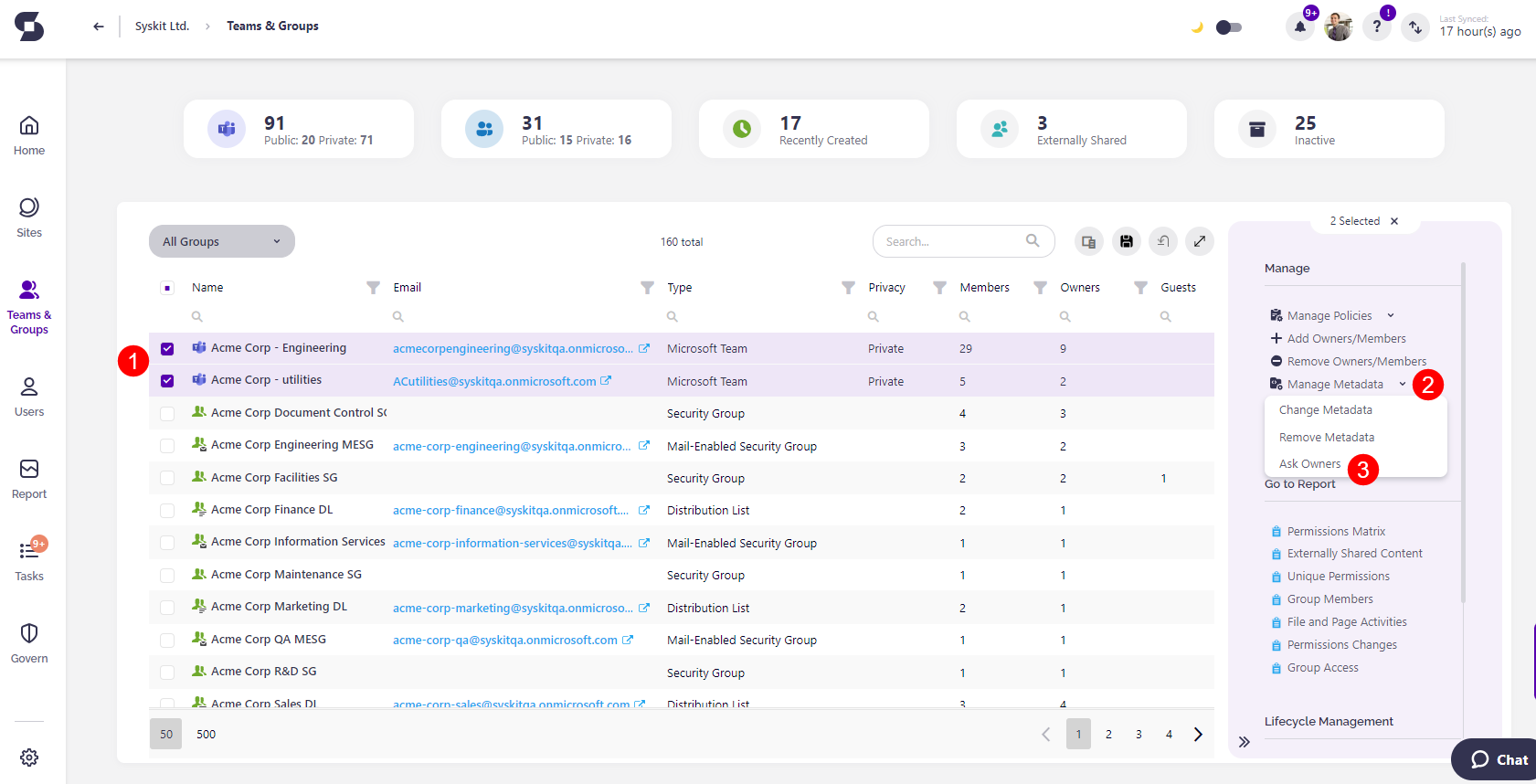Viewport: 1536px width, 784px height.
Task: Click the save view disk icon
Action: click(x=1127, y=241)
